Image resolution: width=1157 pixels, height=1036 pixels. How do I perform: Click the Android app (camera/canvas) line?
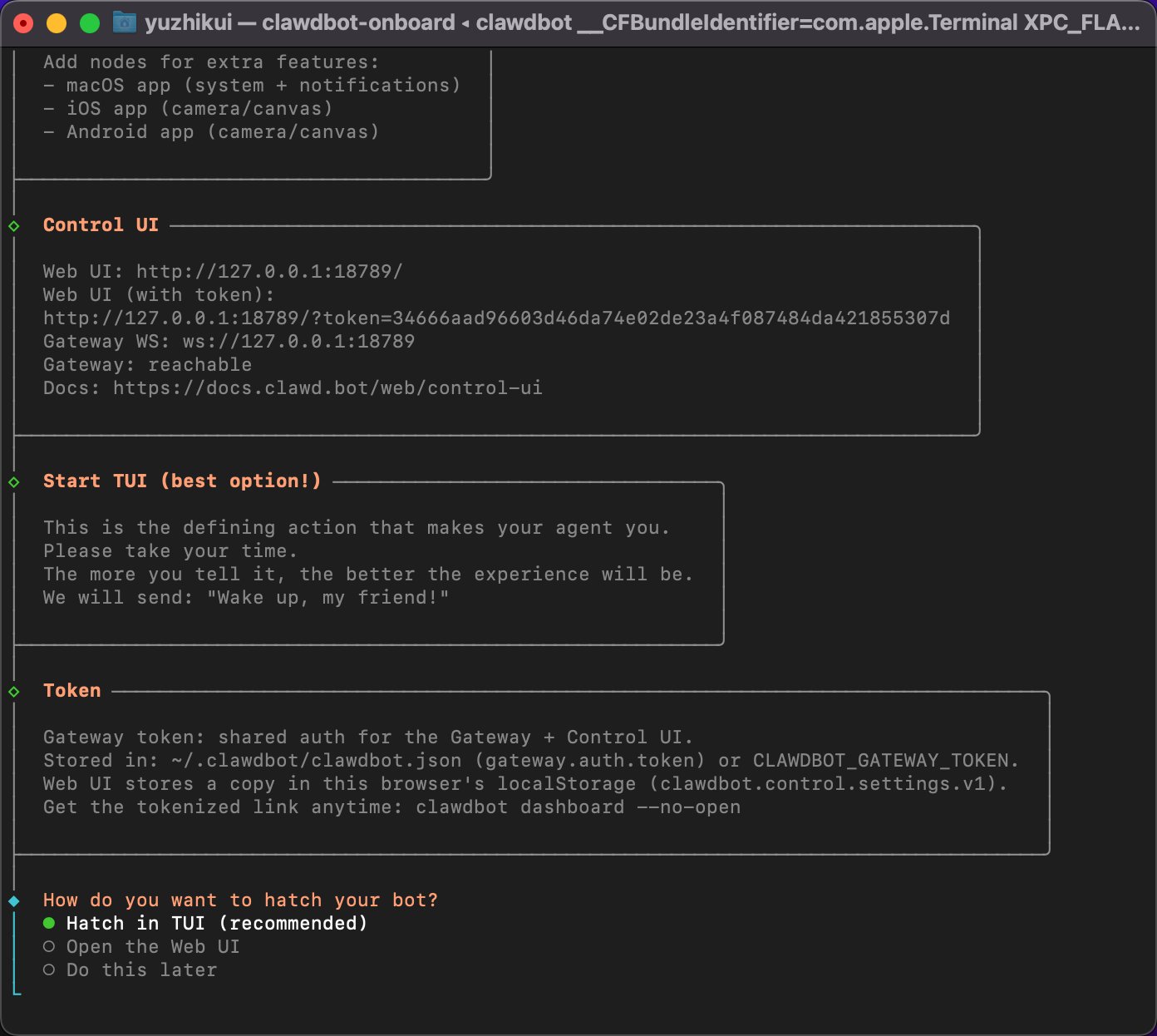tap(211, 131)
